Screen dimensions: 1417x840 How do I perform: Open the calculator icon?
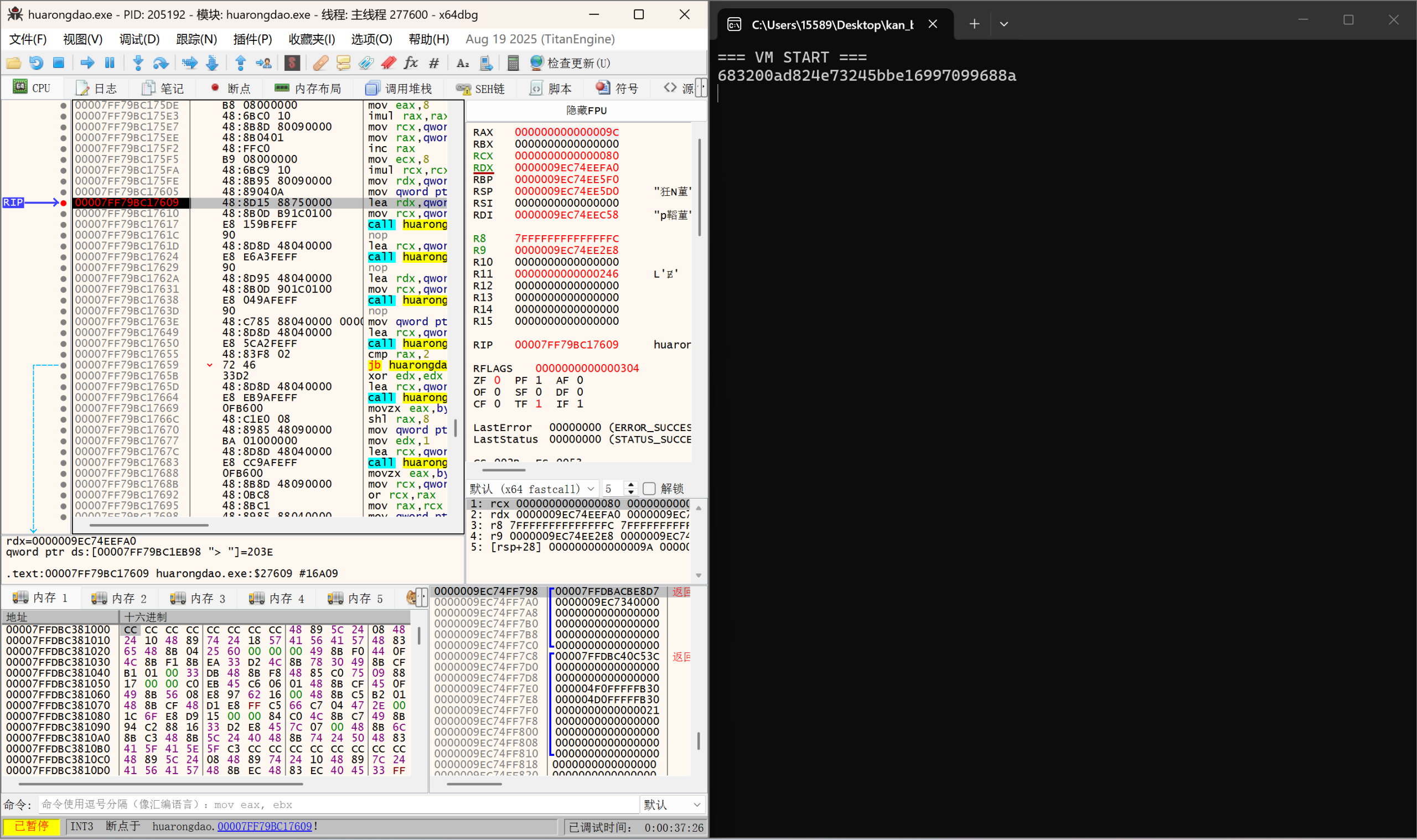point(513,63)
